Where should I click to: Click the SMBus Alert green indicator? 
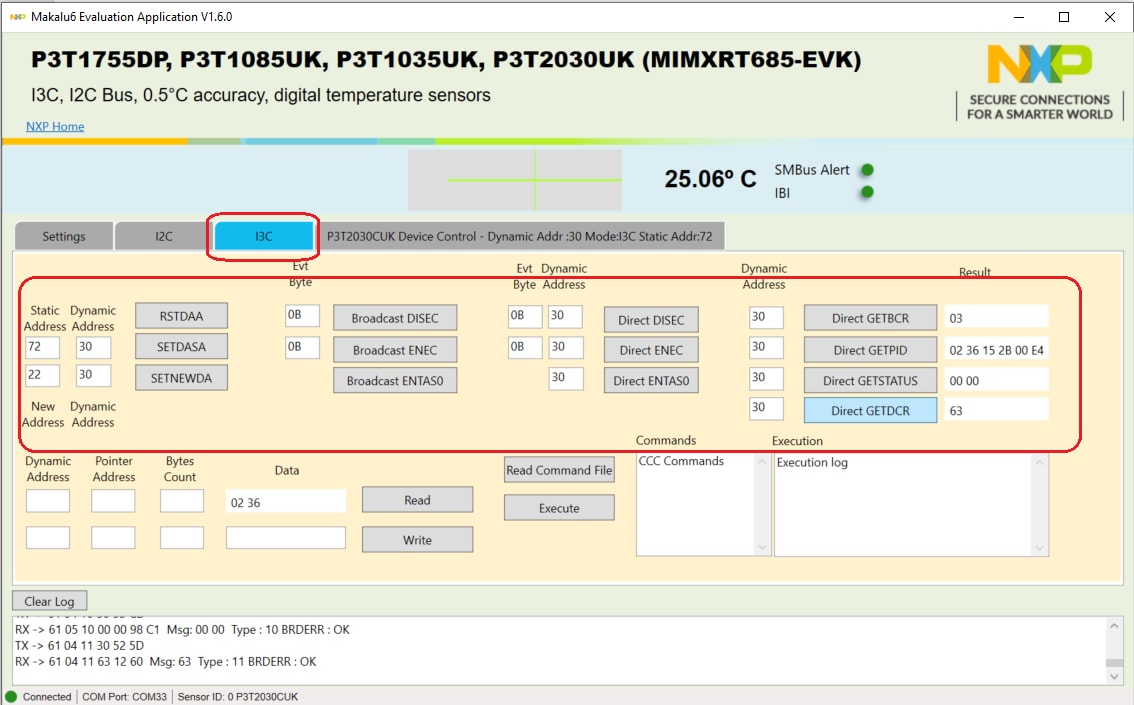[x=867, y=170]
